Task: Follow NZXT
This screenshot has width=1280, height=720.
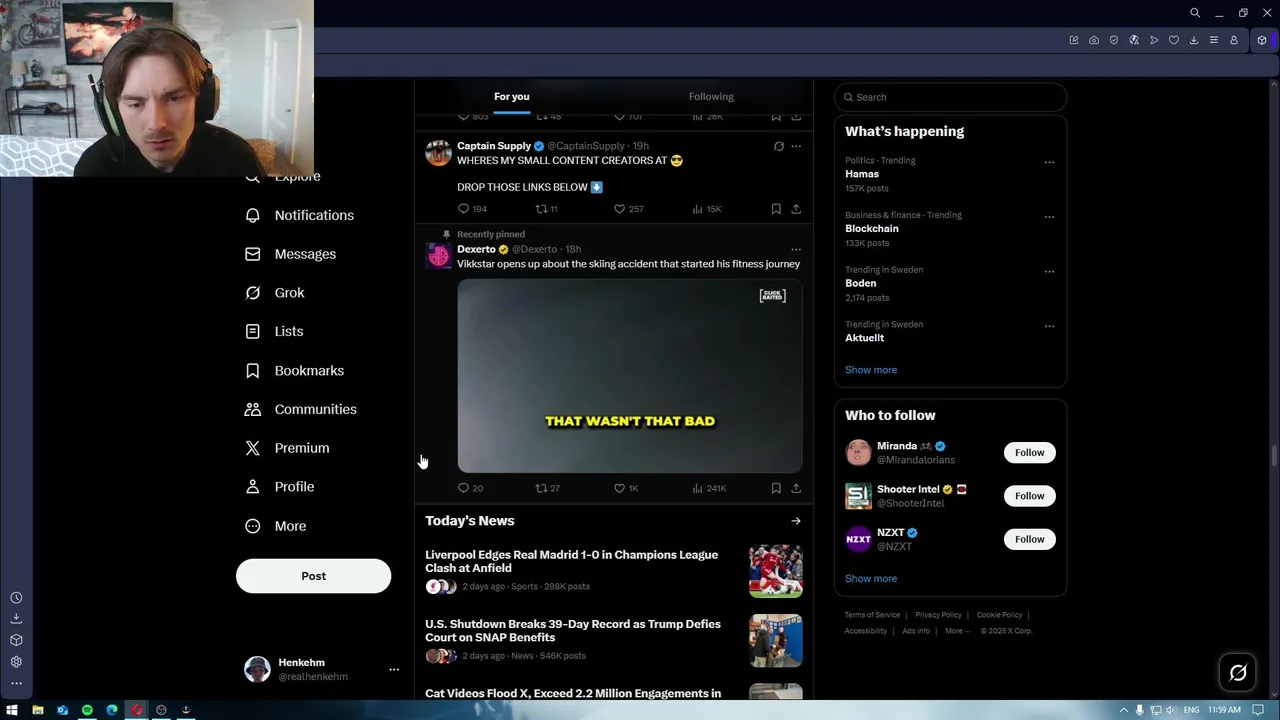Action: point(1029,539)
